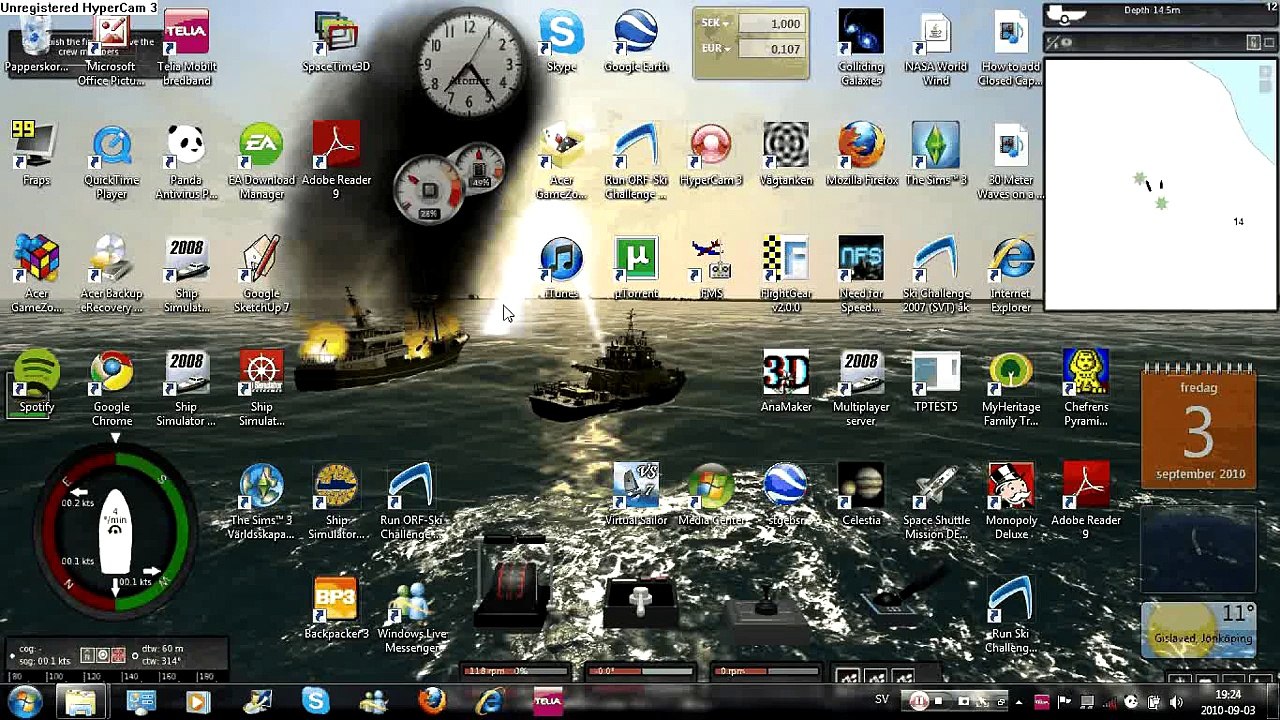Open Adobe Reader 9 beside EA Download Manager

click(336, 161)
